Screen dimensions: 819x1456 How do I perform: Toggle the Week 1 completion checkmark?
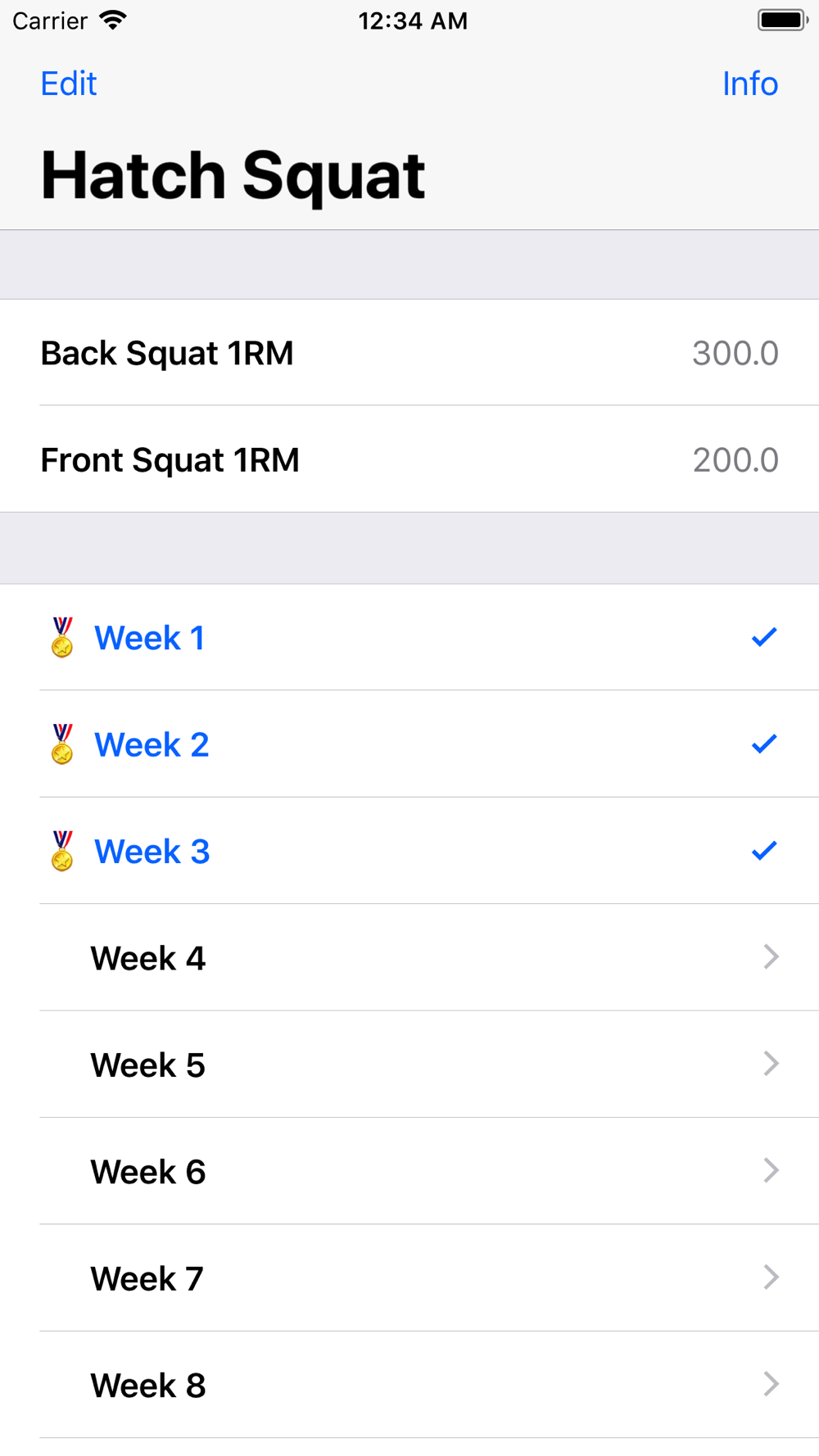764,637
